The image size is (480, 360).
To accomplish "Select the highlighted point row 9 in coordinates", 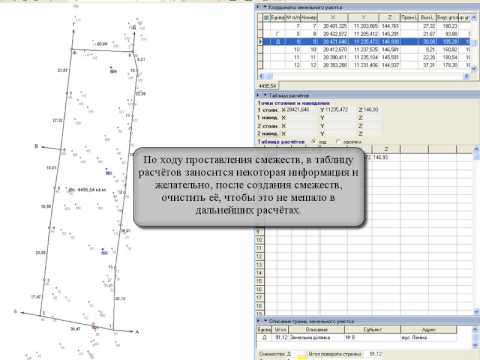I will [367, 42].
